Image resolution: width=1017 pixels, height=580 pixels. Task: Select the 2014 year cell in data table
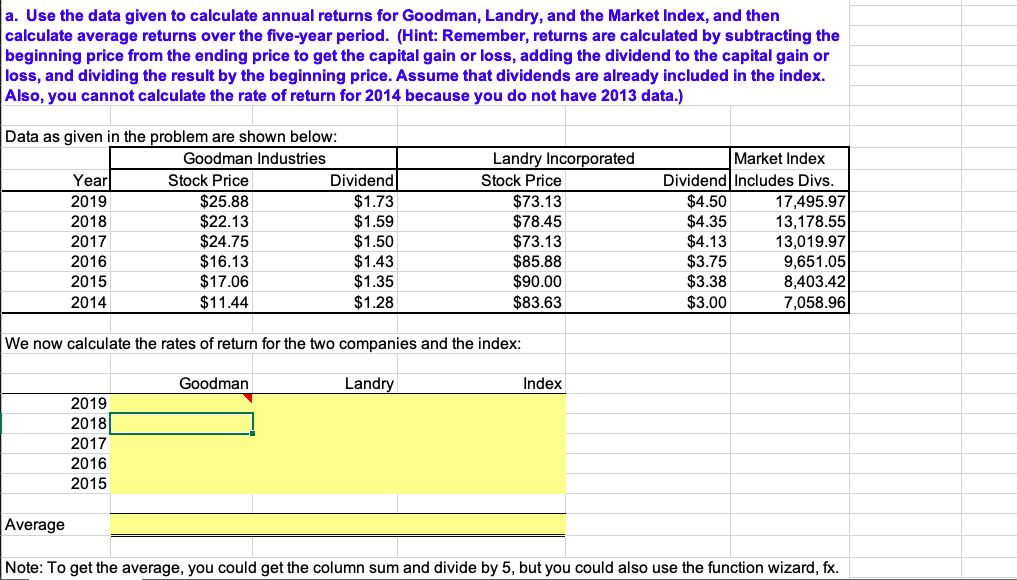coord(89,302)
